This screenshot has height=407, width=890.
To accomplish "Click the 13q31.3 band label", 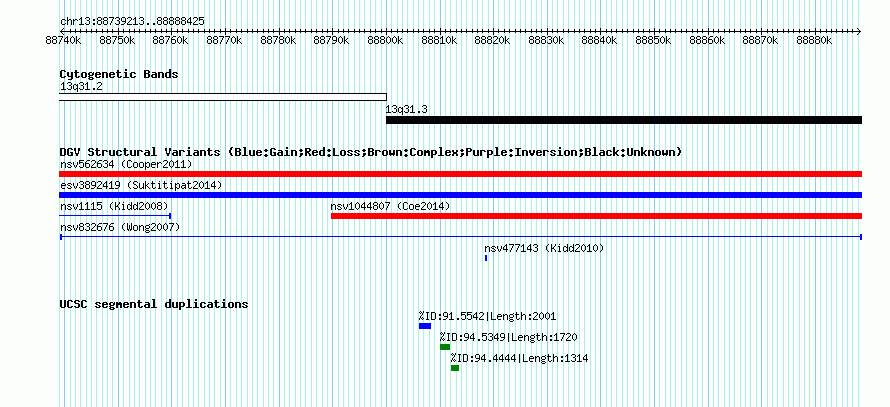I will (406, 110).
